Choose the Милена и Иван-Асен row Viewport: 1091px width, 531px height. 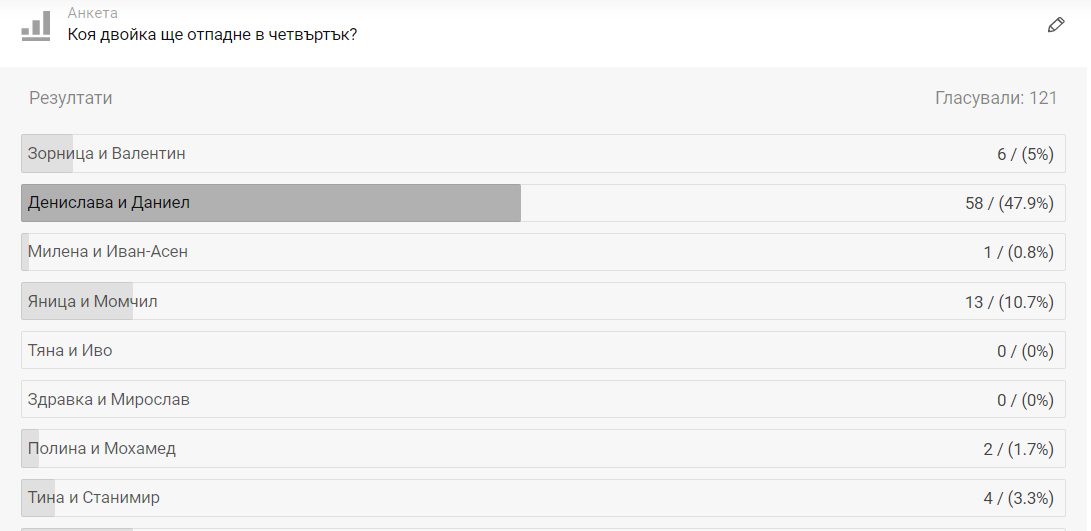[108, 252]
